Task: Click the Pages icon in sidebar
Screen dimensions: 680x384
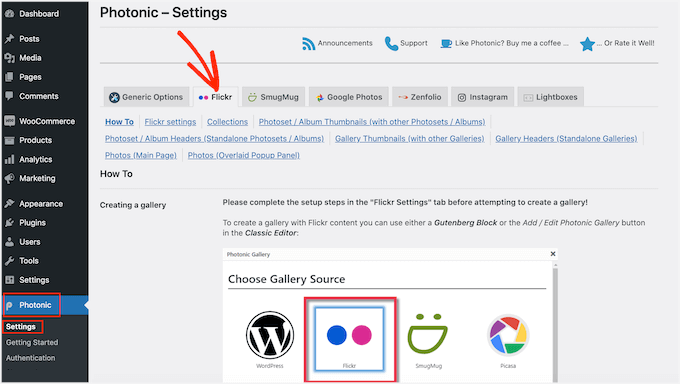Action: pos(10,77)
